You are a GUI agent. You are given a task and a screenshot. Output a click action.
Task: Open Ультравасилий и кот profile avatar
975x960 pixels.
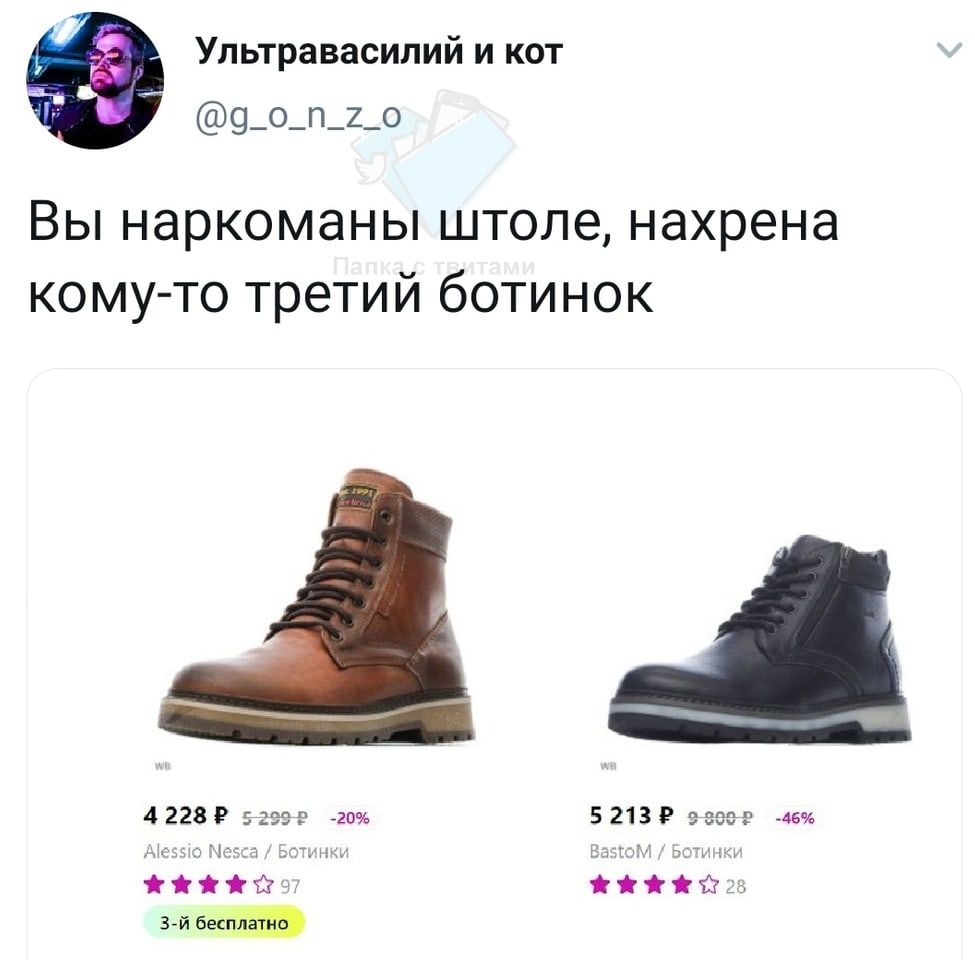click(95, 81)
